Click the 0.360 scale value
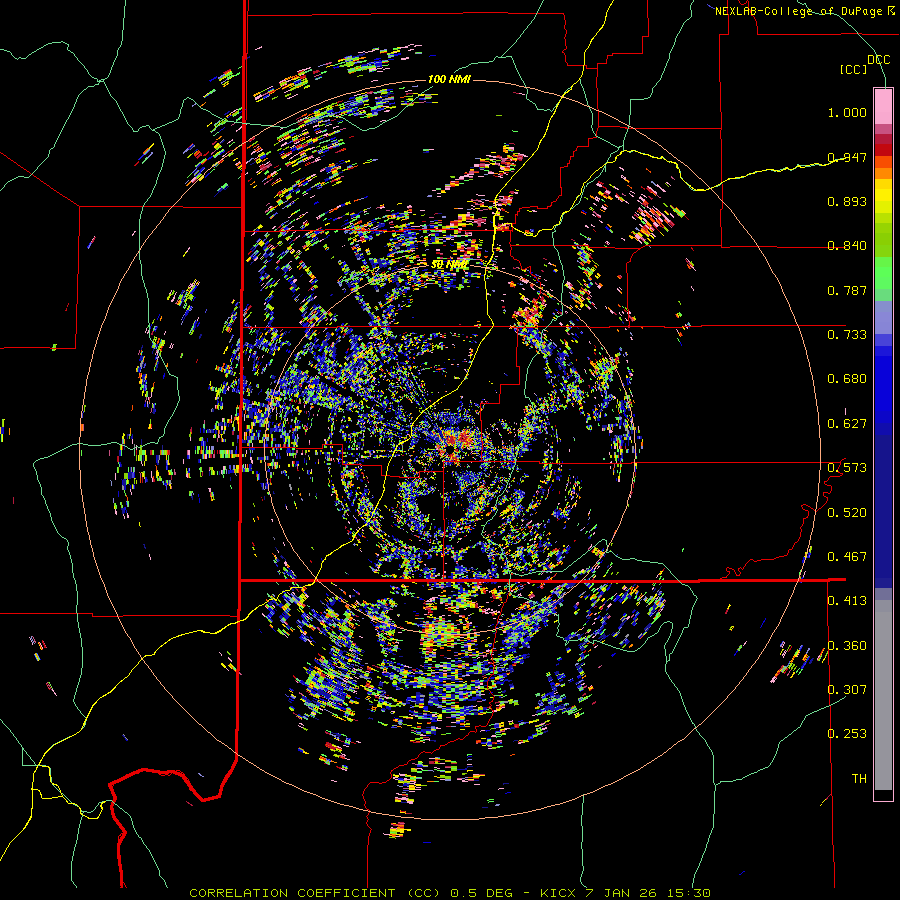The height and width of the screenshot is (900, 900). pos(847,646)
